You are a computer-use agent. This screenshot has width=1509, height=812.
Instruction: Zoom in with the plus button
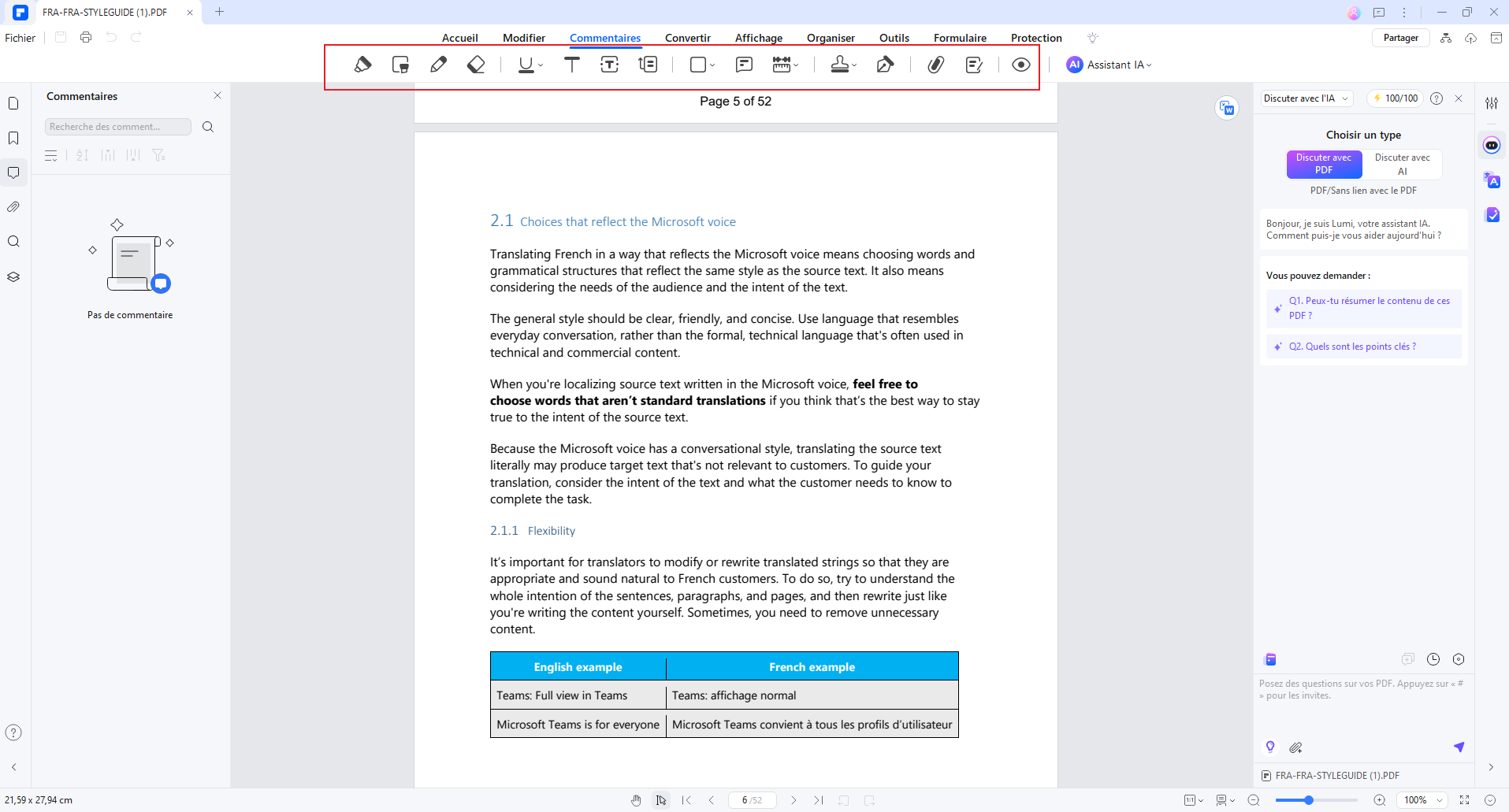click(1380, 800)
